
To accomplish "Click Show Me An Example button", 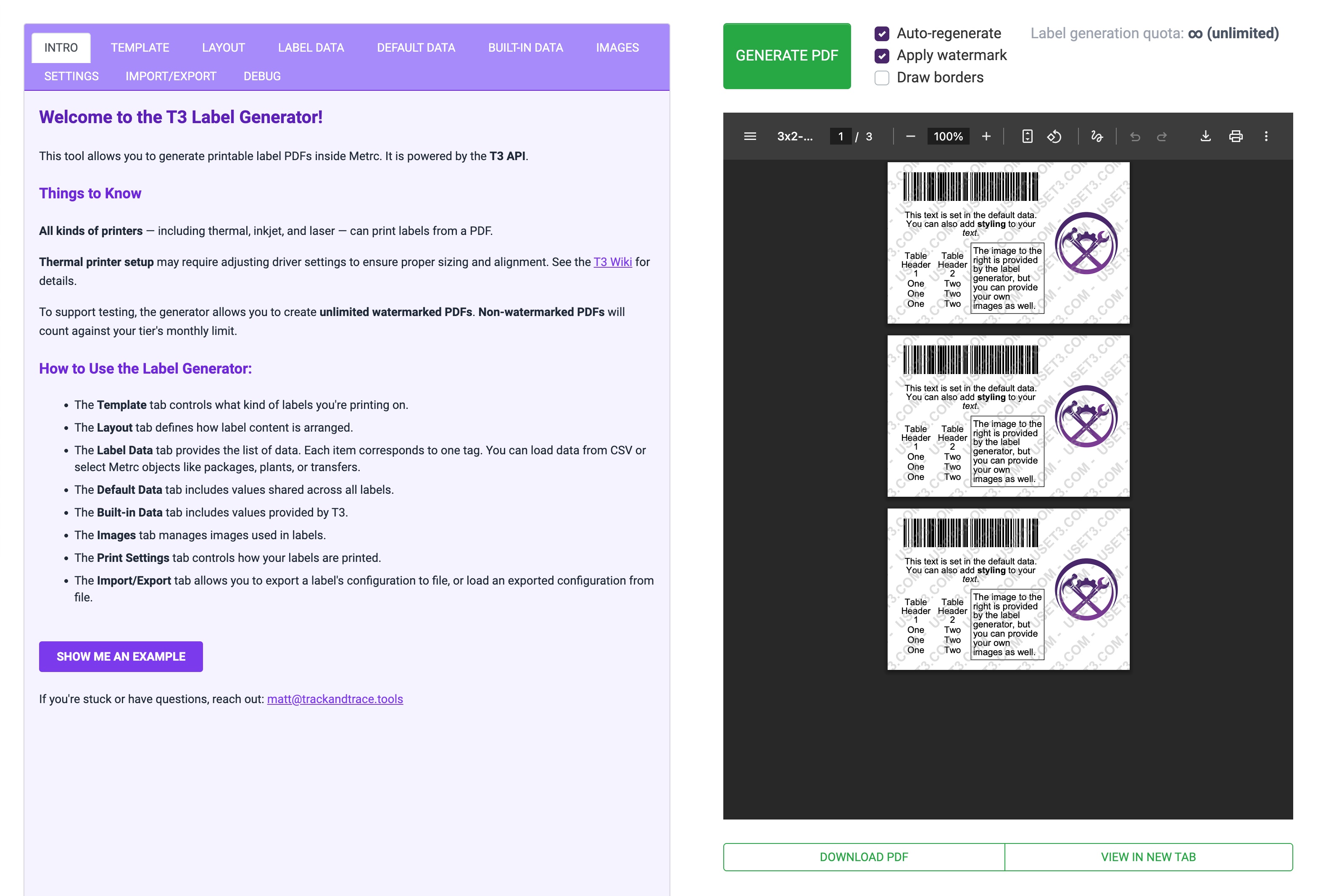I will click(x=121, y=656).
